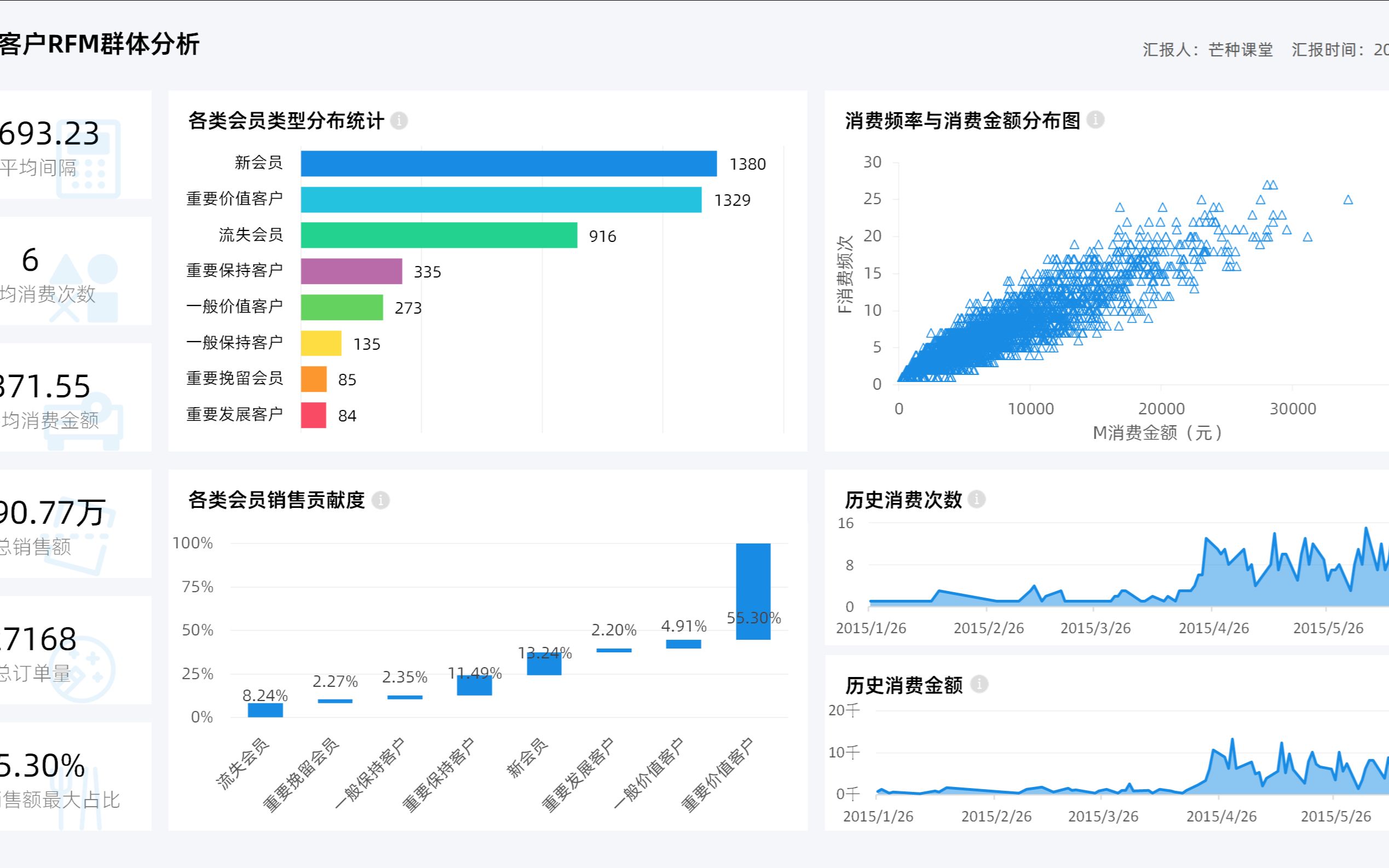The image size is (1389, 868).
Task: Click info icon next to 各类会员销售贡献度
Action: [x=380, y=500]
